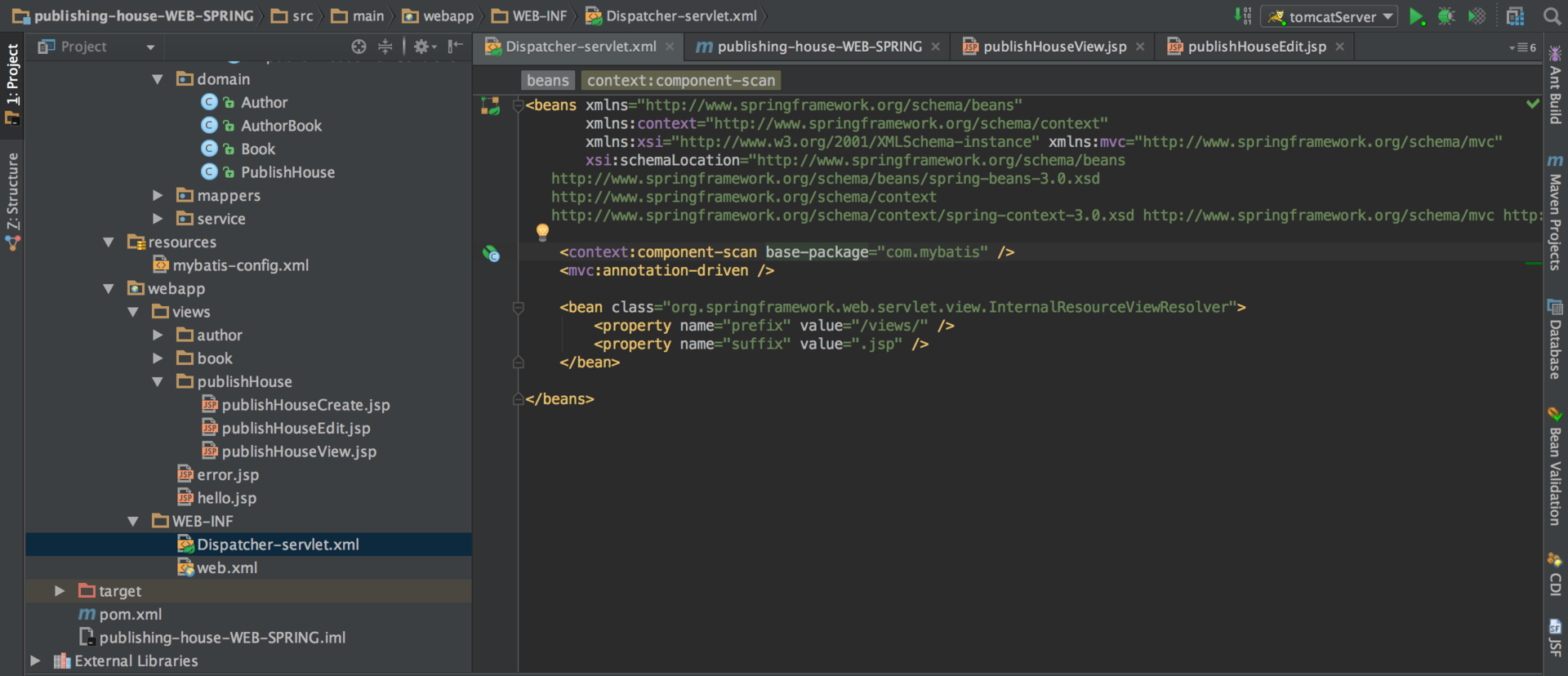Expand the author folder
Viewport: 1568px width, 676px height.
157,336
